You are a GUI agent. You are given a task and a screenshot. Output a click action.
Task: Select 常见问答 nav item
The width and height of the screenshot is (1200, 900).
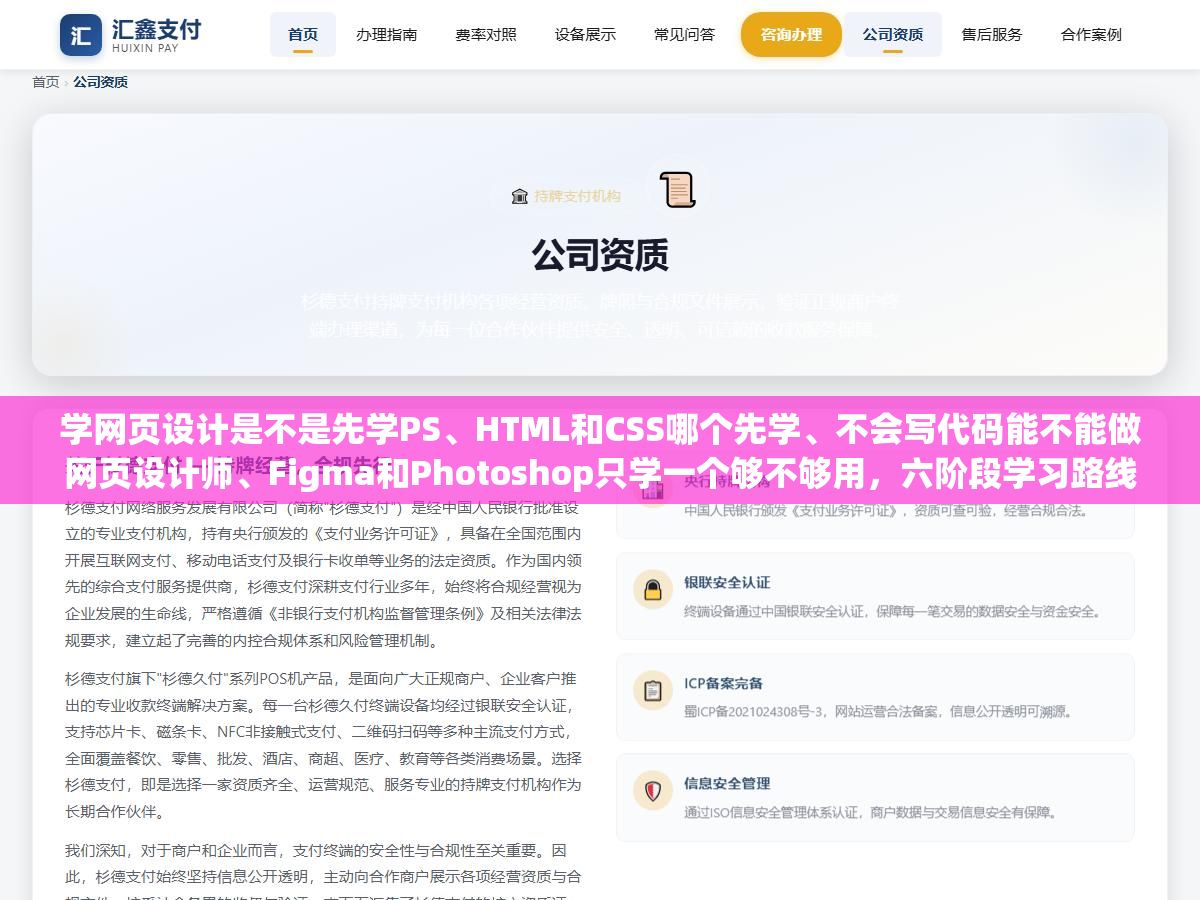pyautogui.click(x=685, y=35)
